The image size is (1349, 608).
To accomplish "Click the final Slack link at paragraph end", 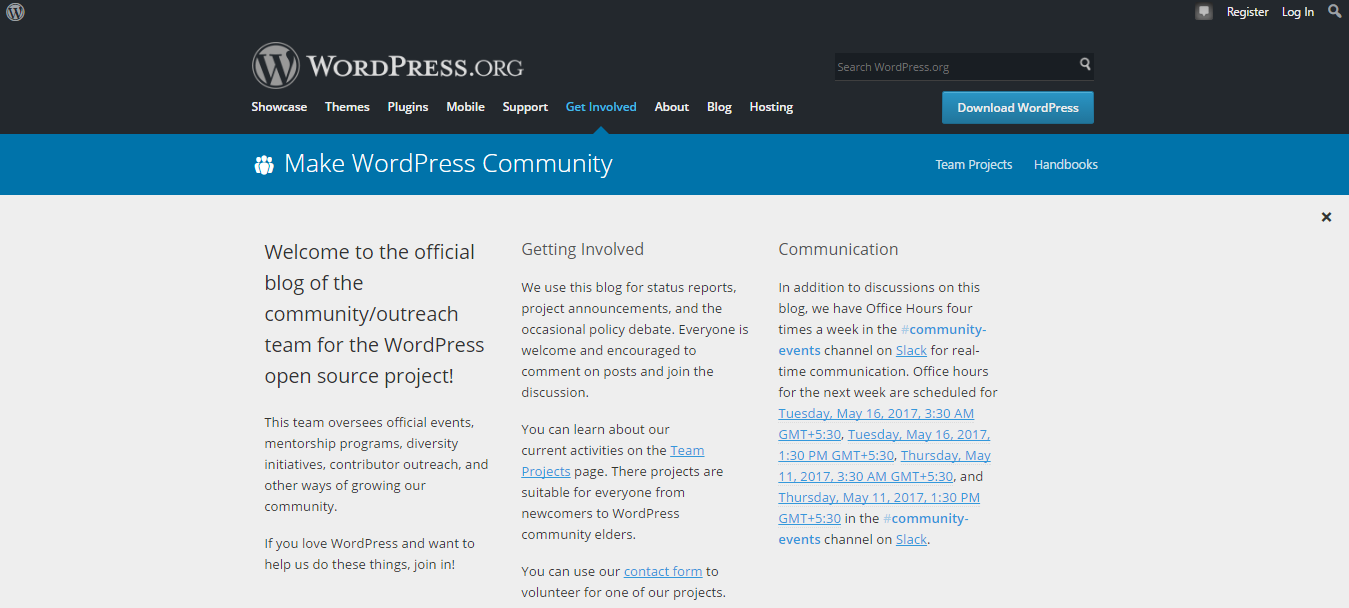I will tap(911, 540).
